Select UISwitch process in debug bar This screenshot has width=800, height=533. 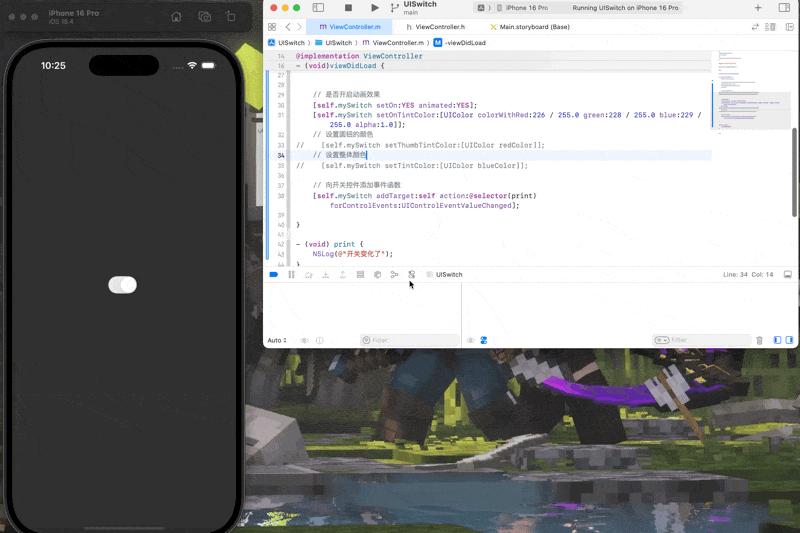click(x=444, y=274)
